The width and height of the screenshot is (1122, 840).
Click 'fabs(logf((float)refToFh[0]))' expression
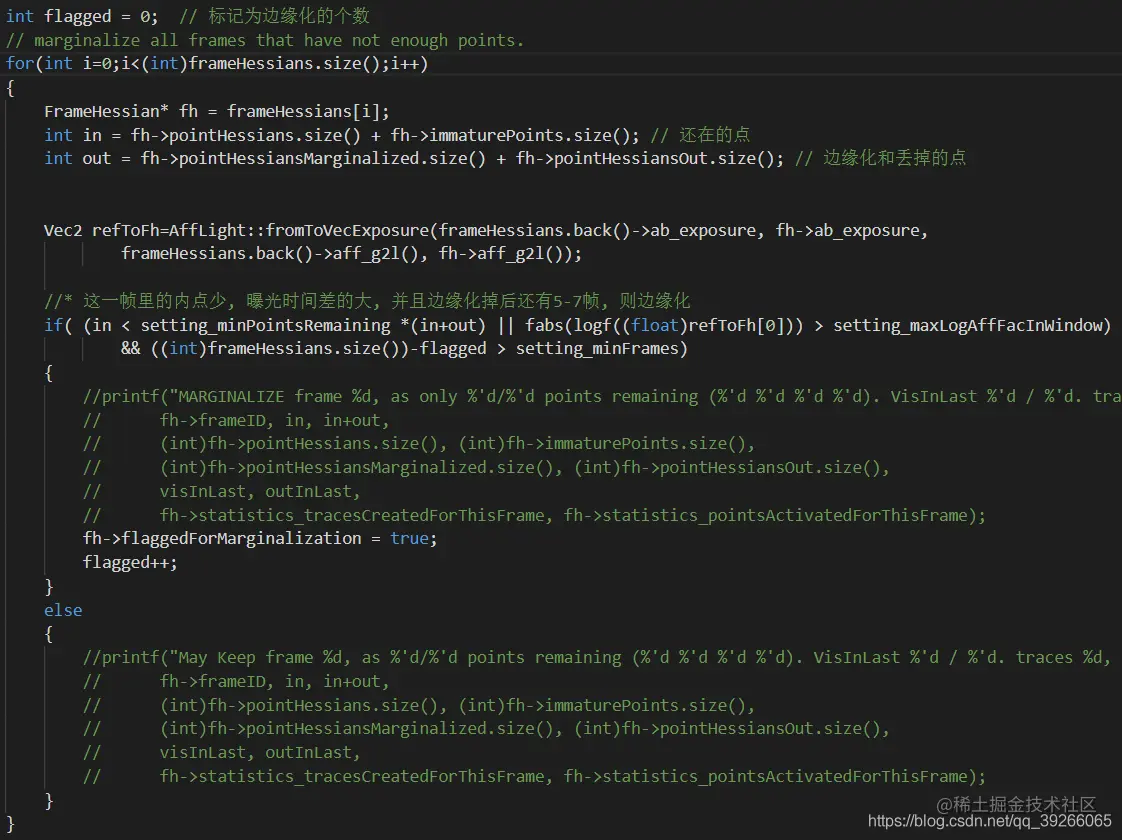664,326
